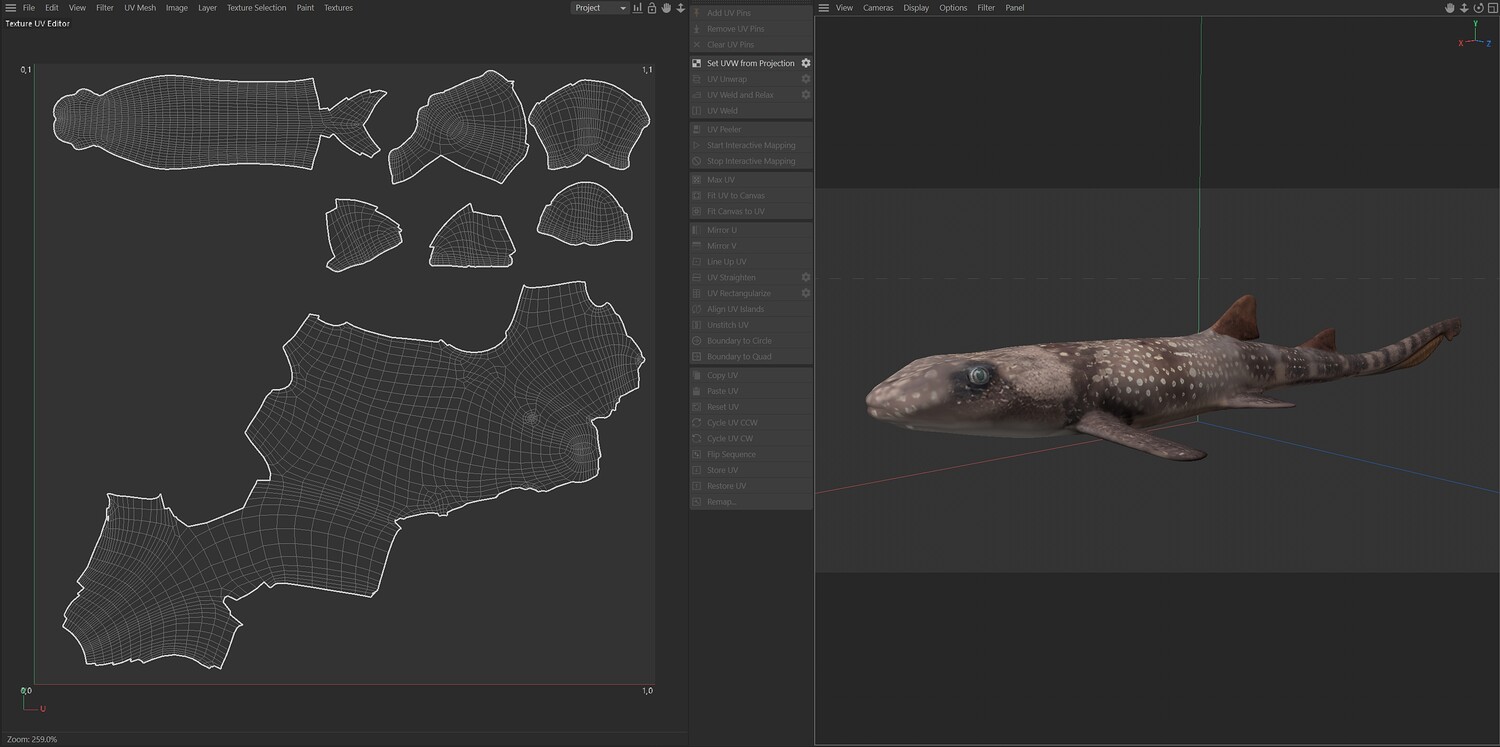This screenshot has width=1500, height=747.
Task: Click the zoom arrows icon in UV editor
Action: tap(680, 8)
